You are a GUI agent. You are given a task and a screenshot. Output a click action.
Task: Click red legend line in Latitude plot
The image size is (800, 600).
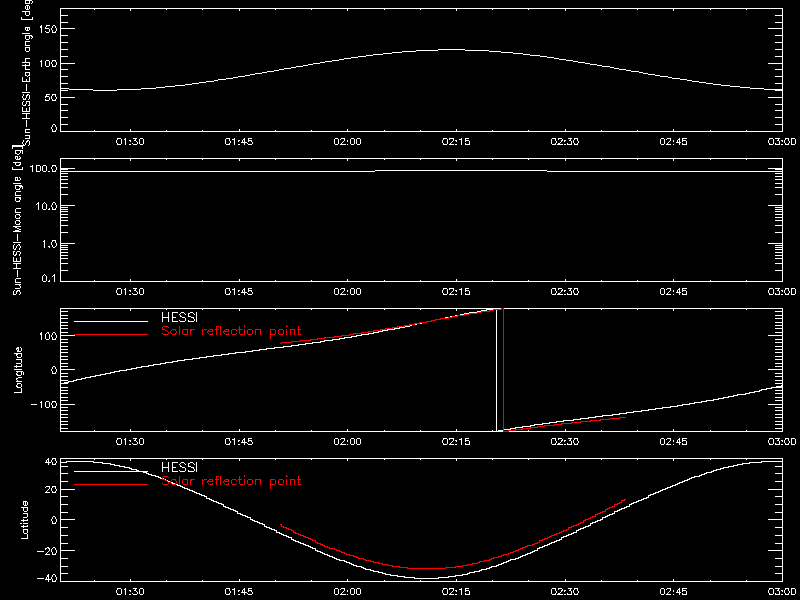click(111, 484)
